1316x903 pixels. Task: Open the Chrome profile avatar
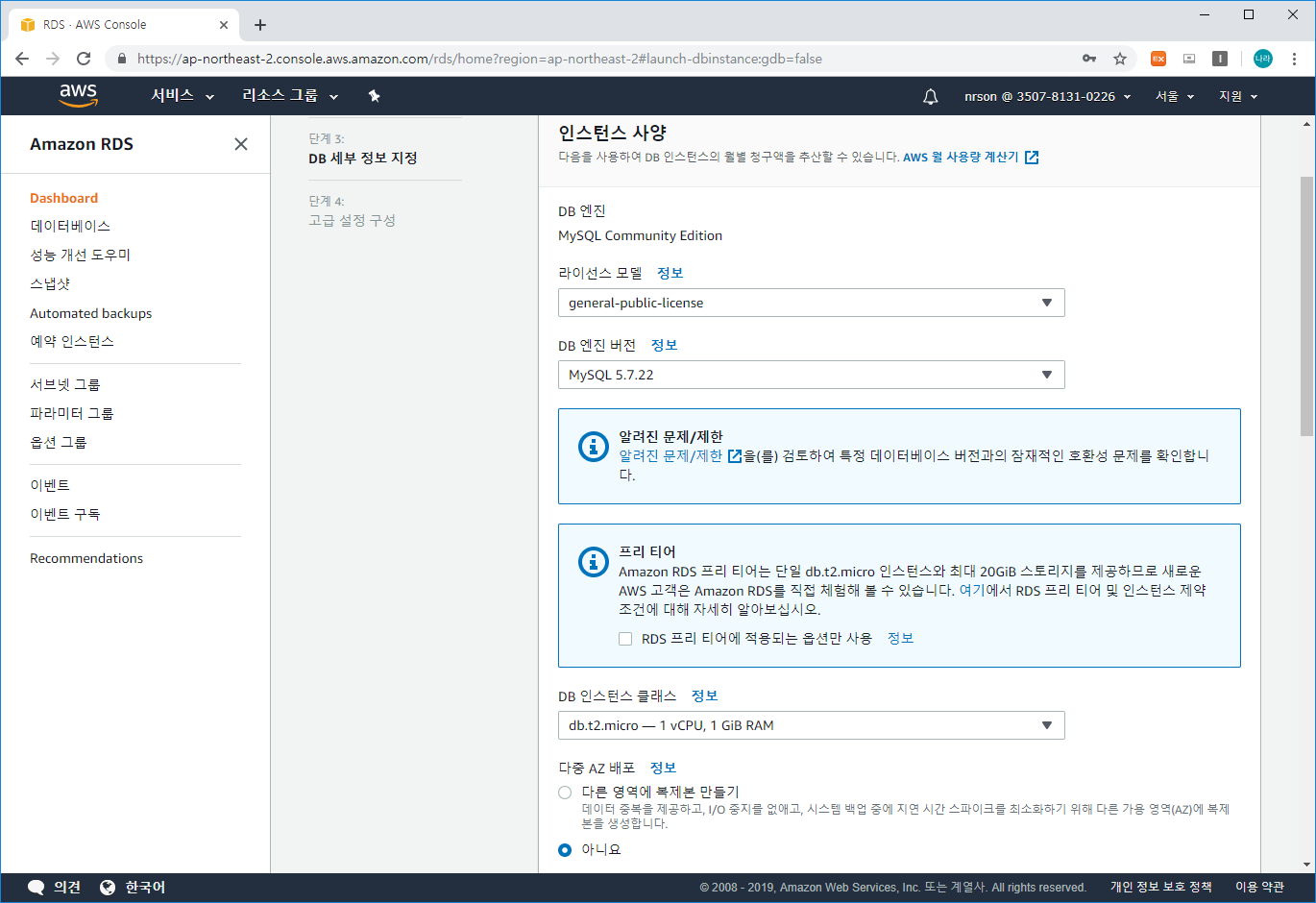coord(1262,59)
